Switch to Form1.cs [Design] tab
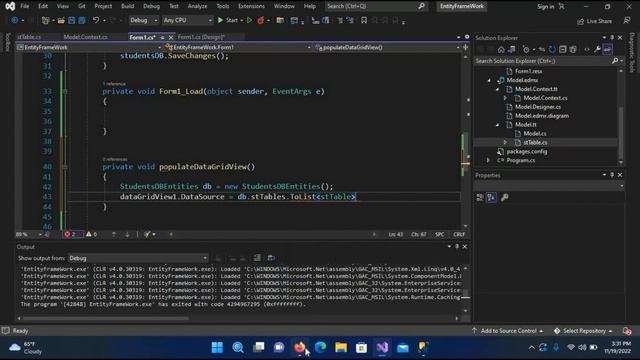Viewport: 640px width, 360px height. click(201, 37)
